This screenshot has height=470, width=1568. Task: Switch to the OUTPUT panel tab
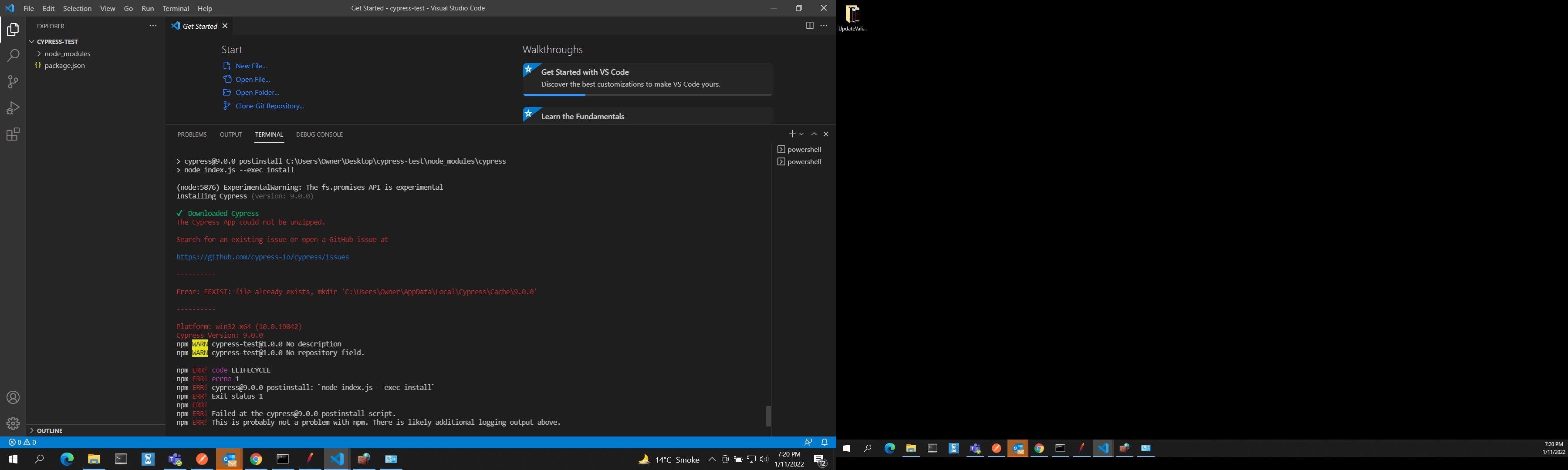tap(231, 134)
